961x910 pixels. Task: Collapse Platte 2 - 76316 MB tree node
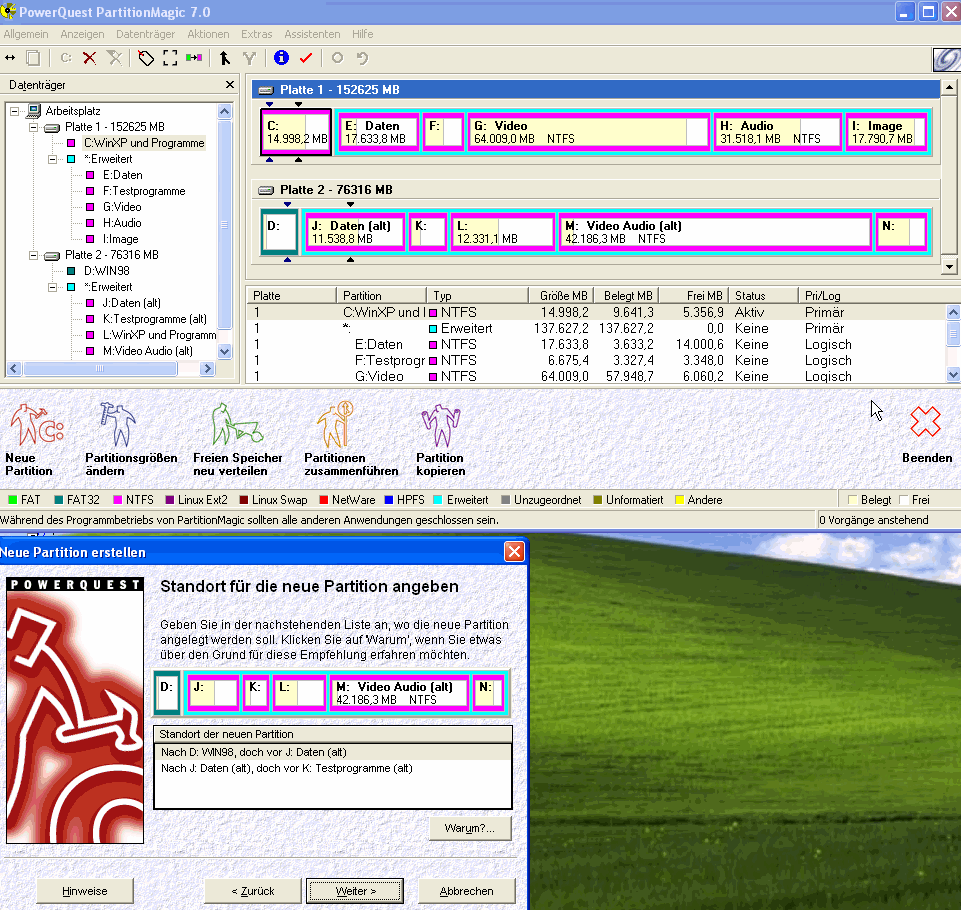(34, 255)
